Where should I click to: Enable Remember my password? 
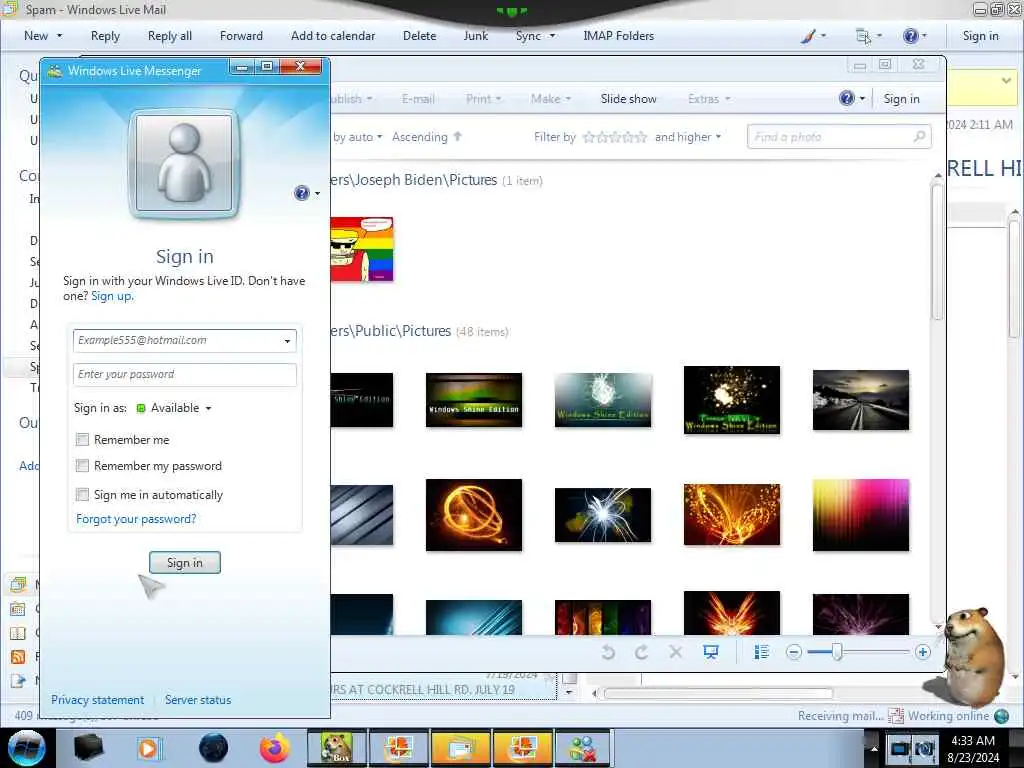[x=82, y=466]
